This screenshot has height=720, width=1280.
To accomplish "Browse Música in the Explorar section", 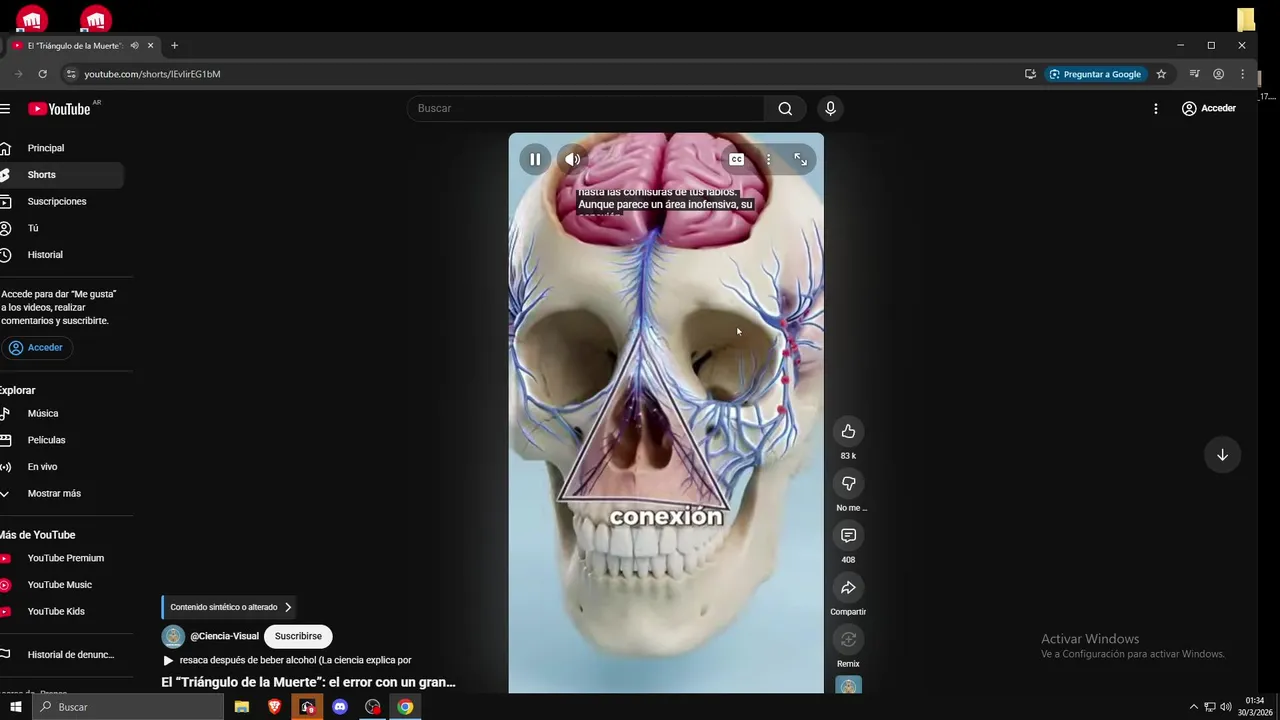I will (x=62, y=413).
